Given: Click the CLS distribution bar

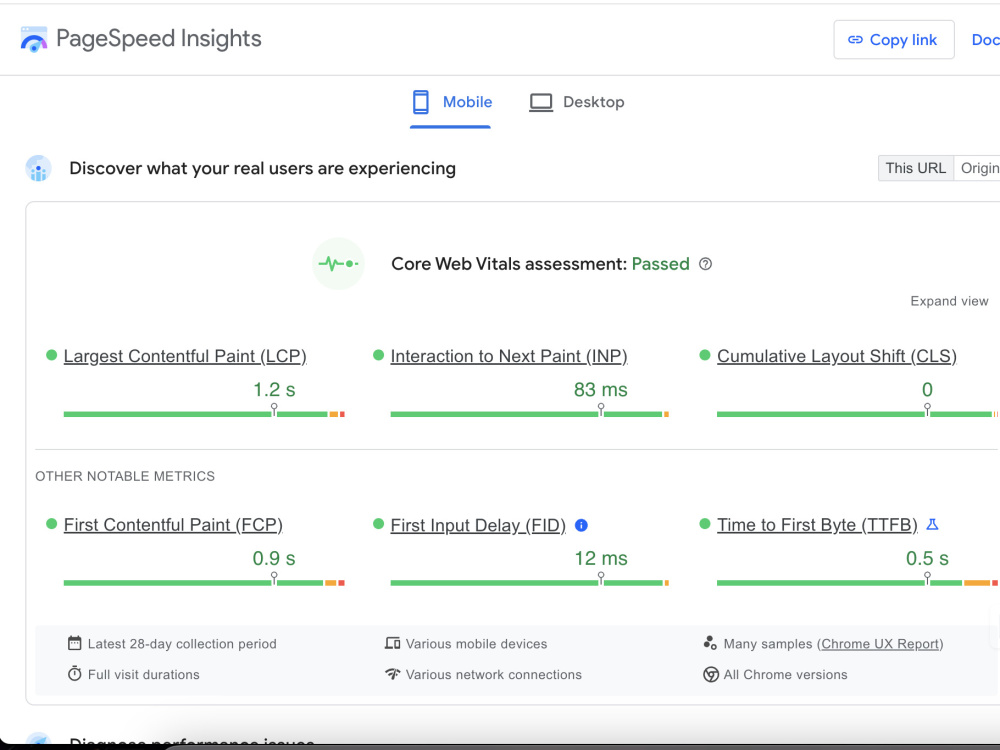Looking at the screenshot, I should coord(857,415).
